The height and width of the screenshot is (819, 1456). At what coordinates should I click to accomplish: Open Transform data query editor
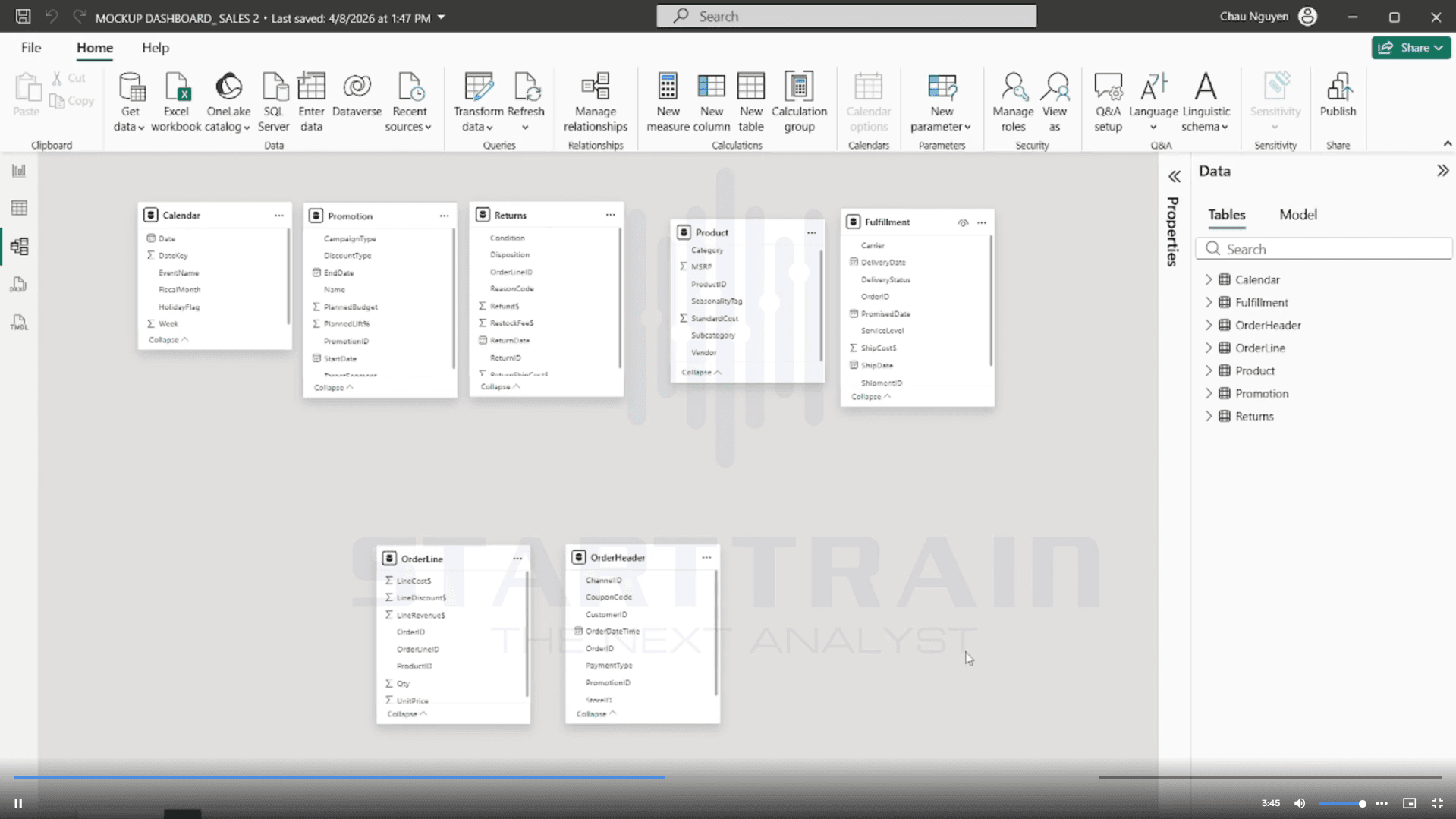478,102
